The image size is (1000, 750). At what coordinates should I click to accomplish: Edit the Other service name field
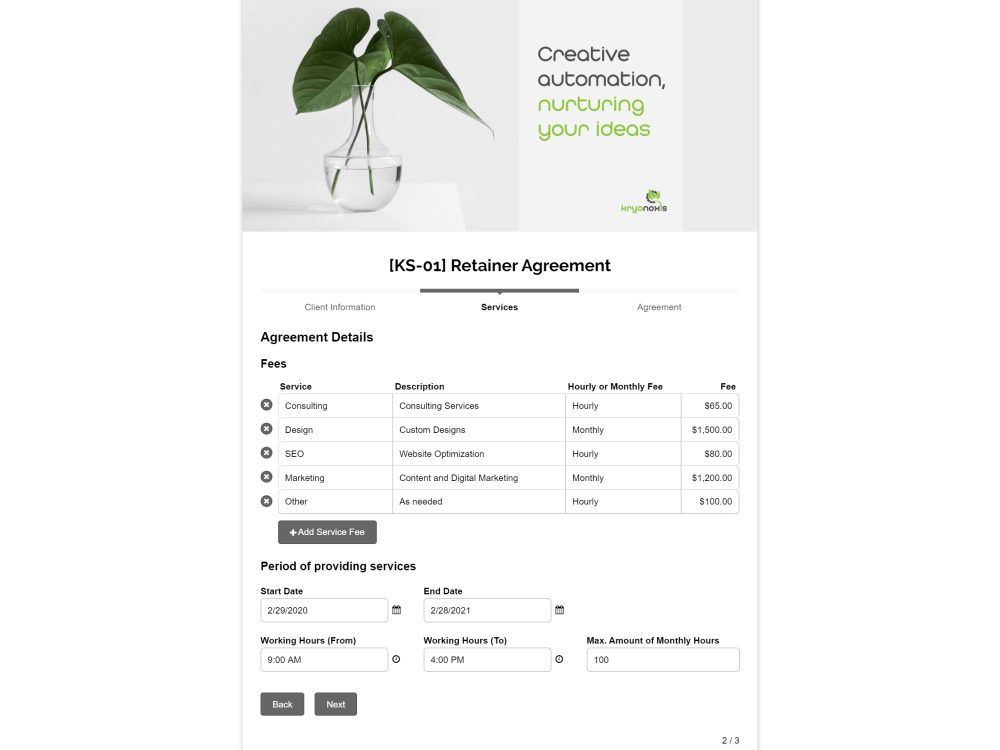point(335,501)
